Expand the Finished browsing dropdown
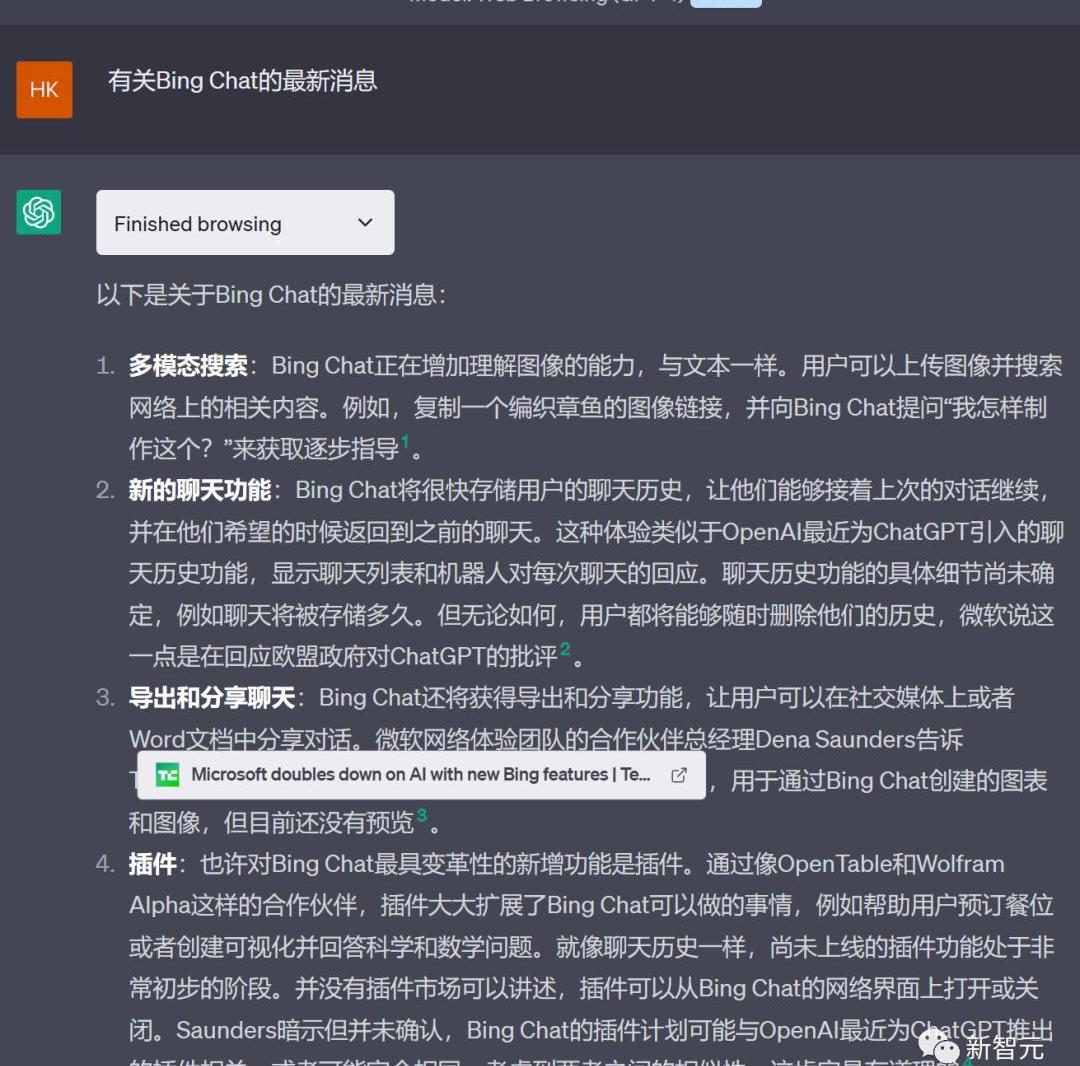 (245, 222)
